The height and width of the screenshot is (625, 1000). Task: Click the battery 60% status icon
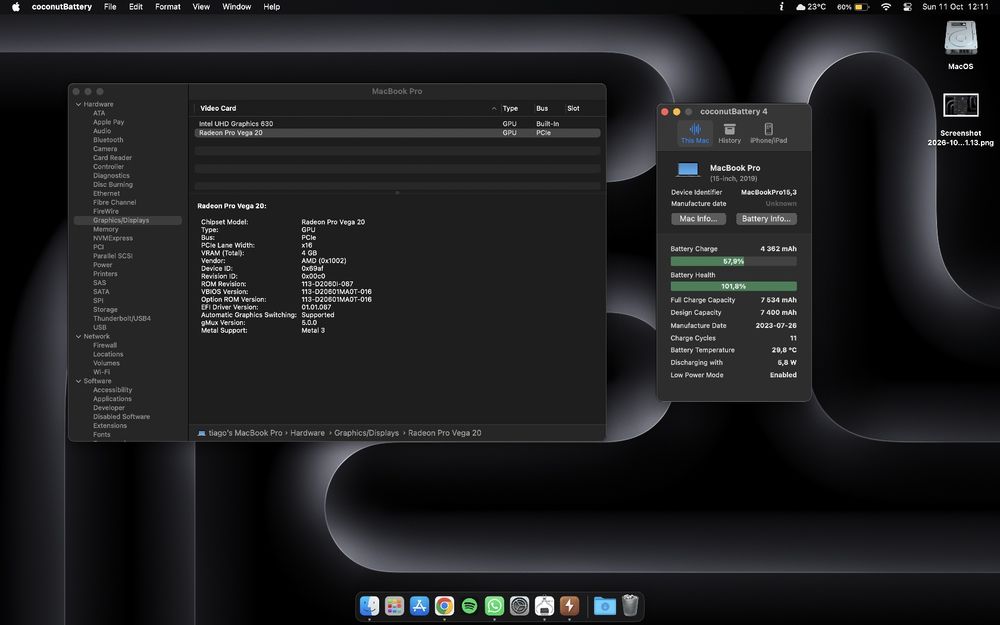853,6
